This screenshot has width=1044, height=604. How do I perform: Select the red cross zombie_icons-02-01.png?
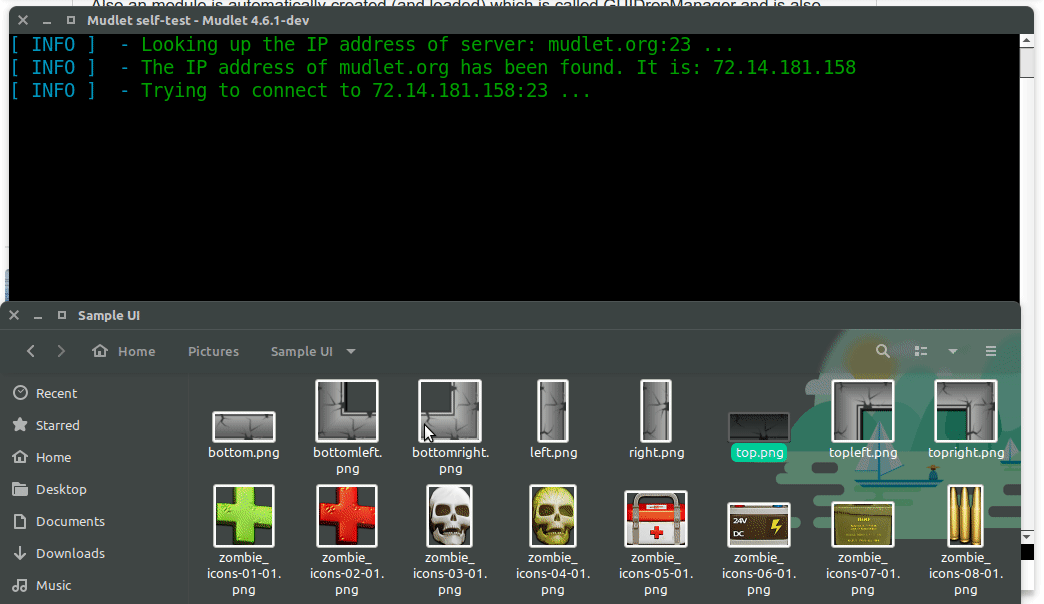click(x=347, y=516)
